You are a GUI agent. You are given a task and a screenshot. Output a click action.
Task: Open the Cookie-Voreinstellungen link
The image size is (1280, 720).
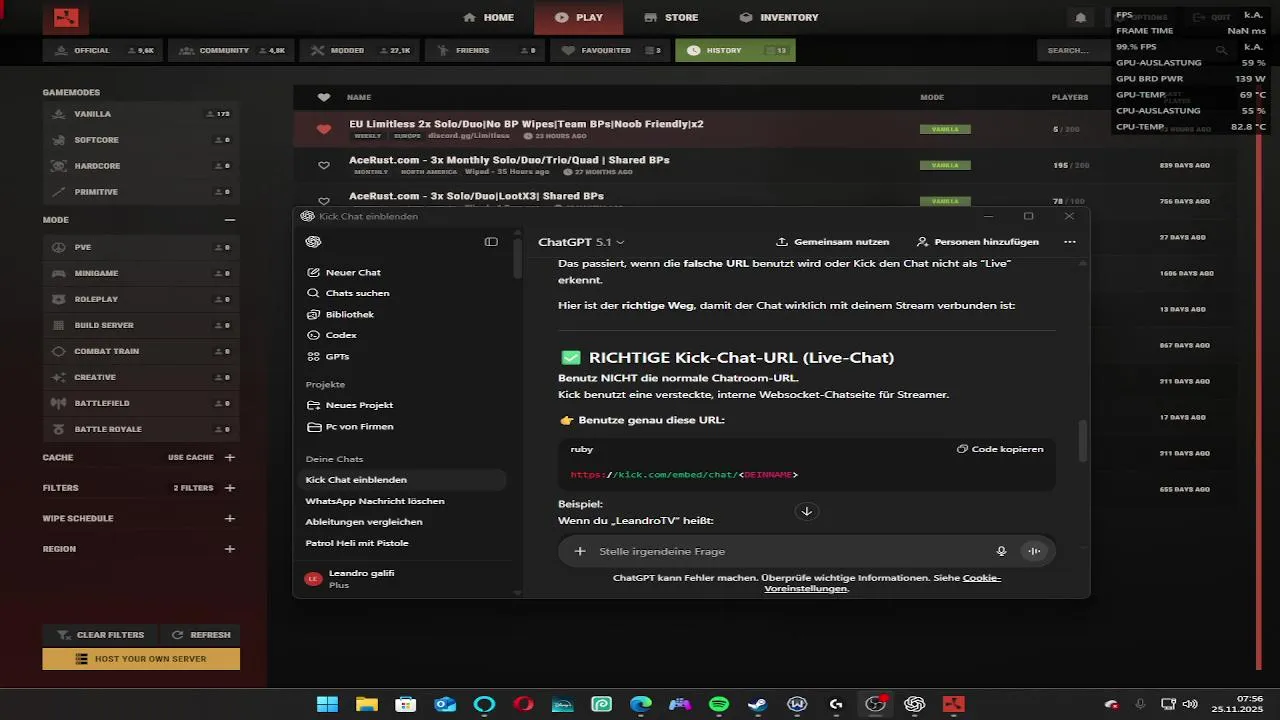coord(883,583)
